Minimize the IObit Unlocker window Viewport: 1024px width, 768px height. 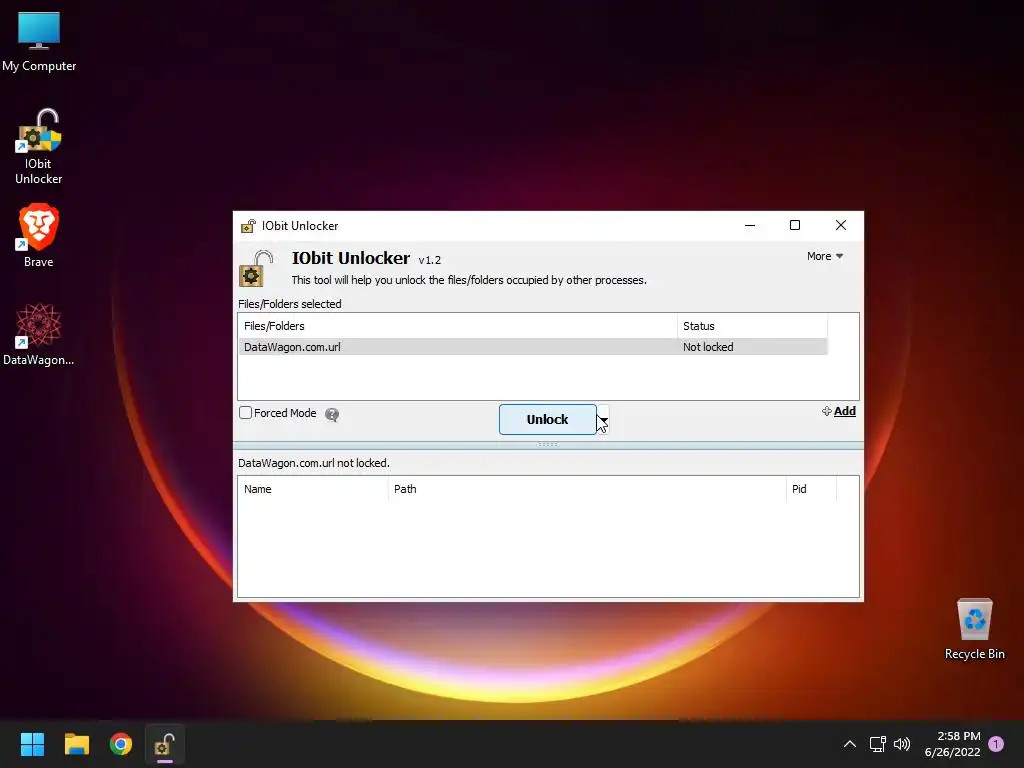tap(750, 225)
